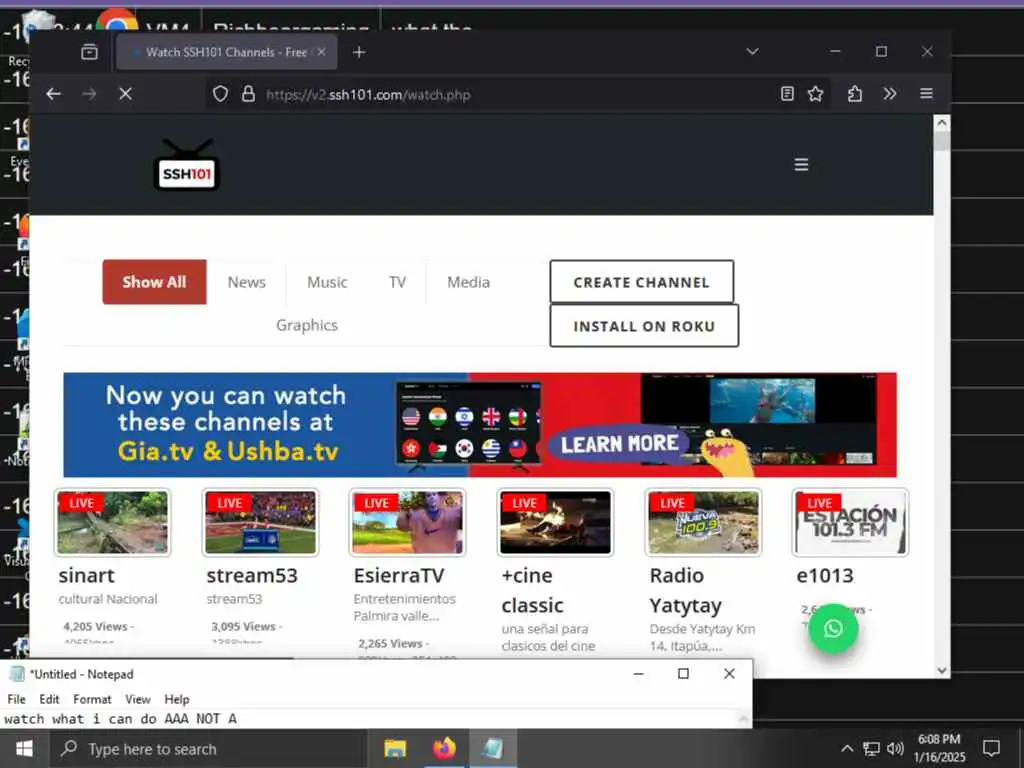Image resolution: width=1024 pixels, height=768 pixels.
Task: Open Notepad Format menu
Action: click(x=92, y=699)
